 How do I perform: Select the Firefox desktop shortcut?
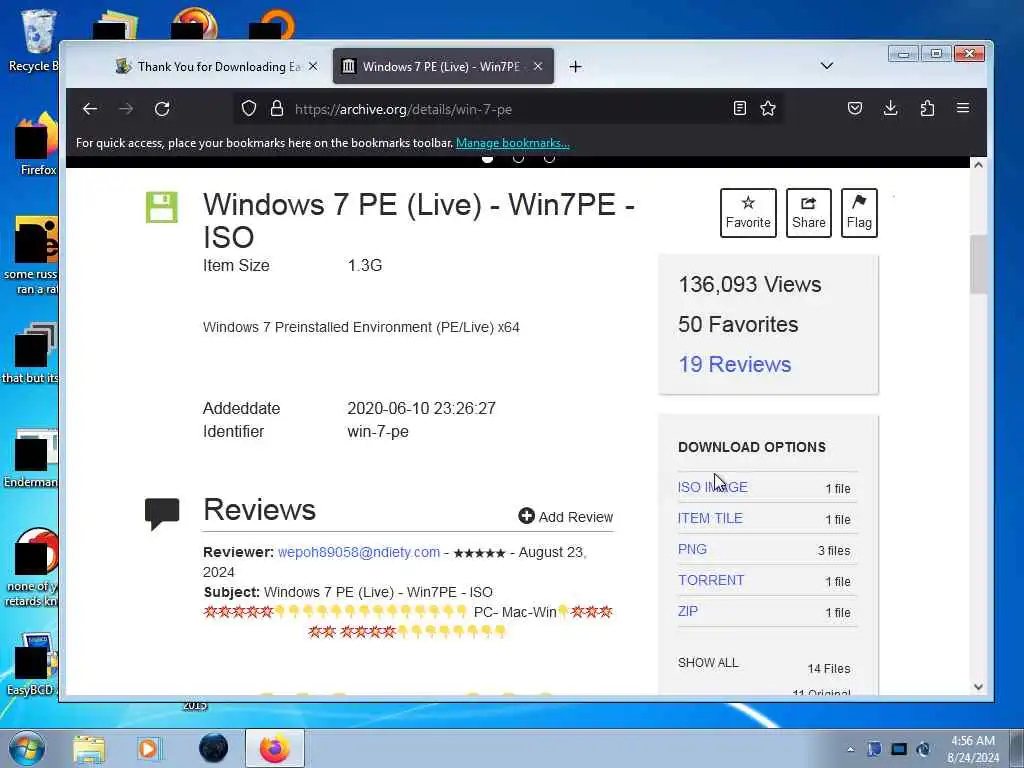pyautogui.click(x=37, y=145)
